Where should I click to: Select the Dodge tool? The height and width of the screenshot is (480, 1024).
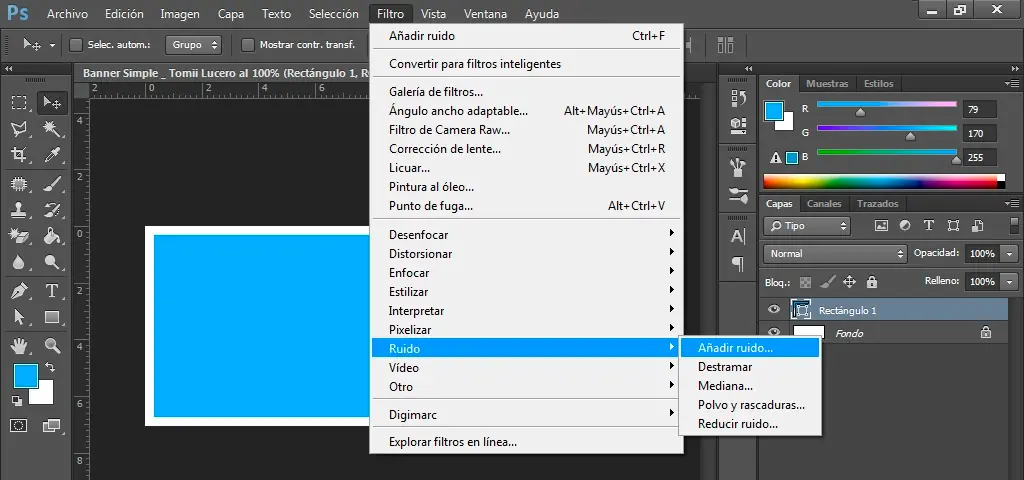[52, 263]
